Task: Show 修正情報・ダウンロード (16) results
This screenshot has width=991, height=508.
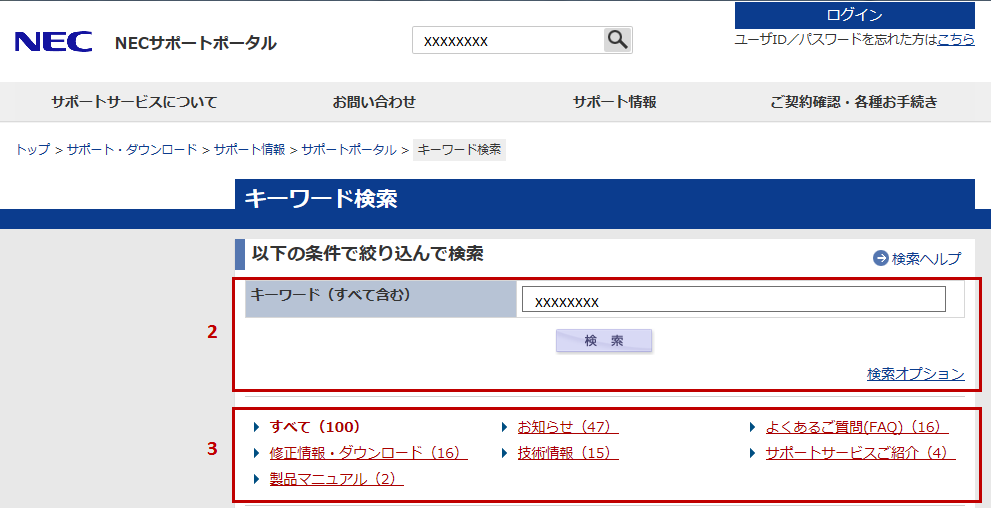Action: coord(363,453)
